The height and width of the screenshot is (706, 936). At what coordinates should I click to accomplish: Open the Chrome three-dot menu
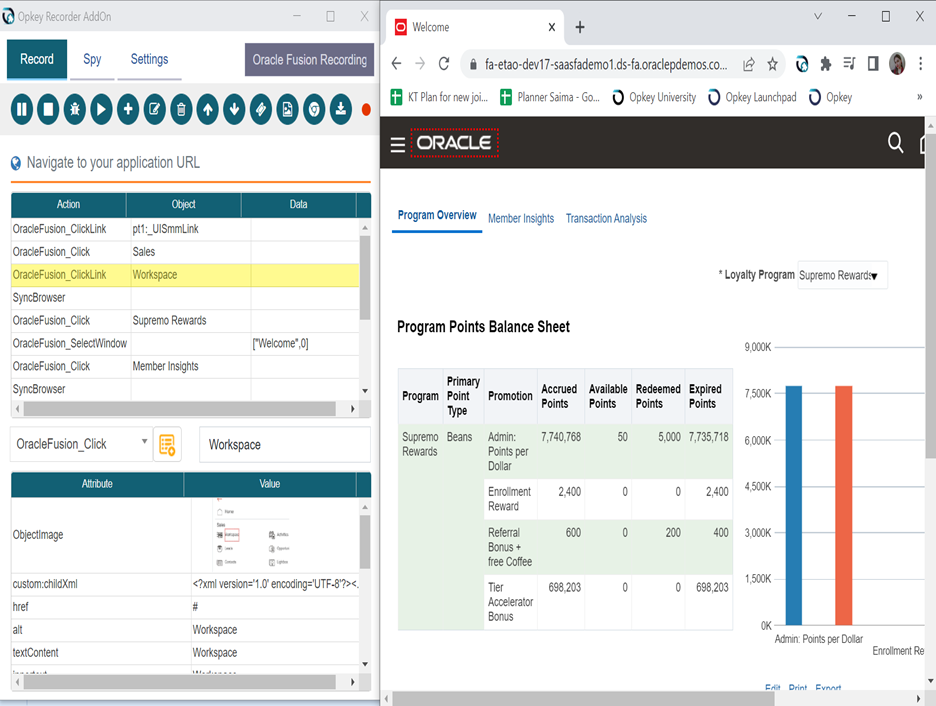point(920,63)
